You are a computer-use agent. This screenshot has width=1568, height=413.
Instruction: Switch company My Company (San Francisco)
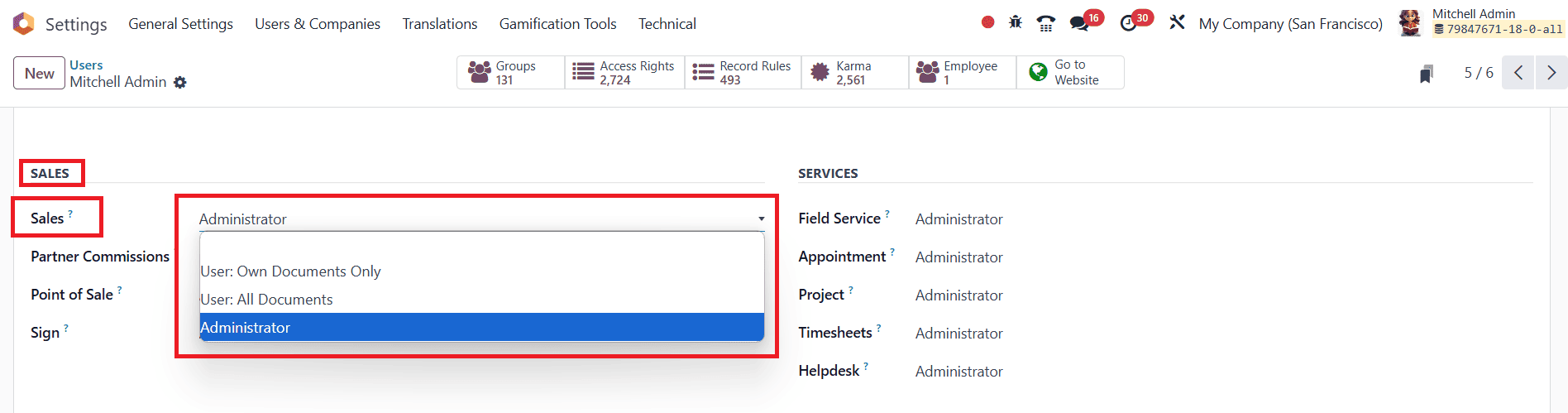click(1290, 24)
